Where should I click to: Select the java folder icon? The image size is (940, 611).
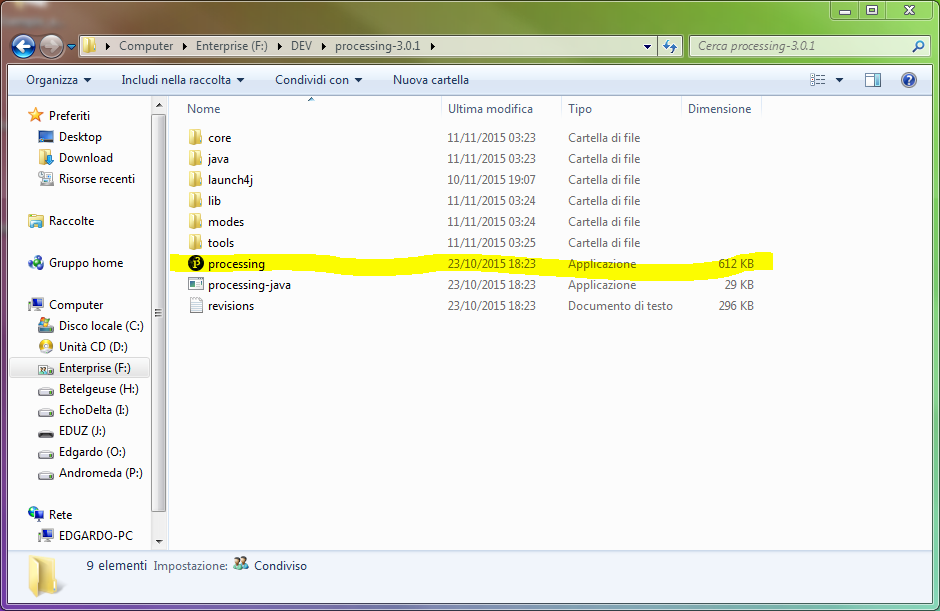(x=195, y=158)
